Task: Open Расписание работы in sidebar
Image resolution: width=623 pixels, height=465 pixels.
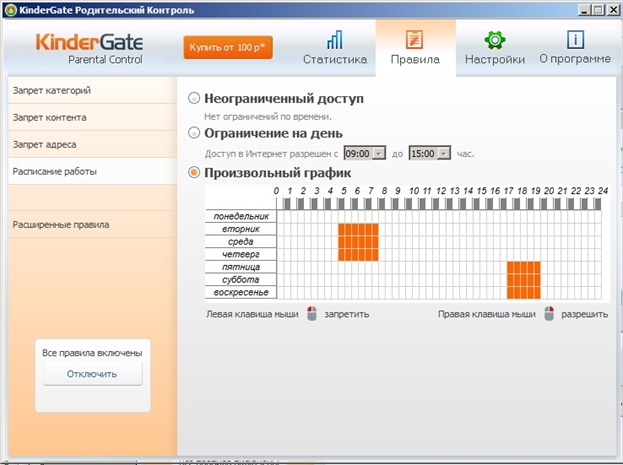Action: pyautogui.click(x=92, y=171)
